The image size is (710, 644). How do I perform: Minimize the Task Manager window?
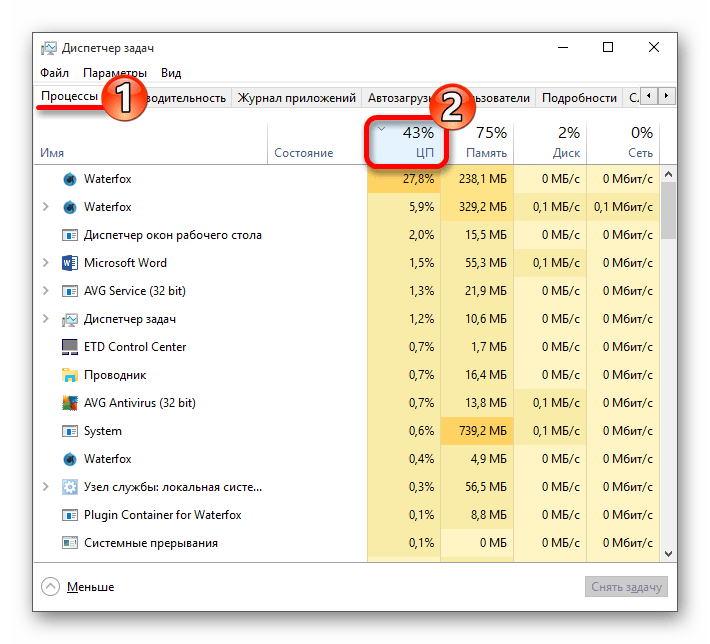tap(563, 47)
